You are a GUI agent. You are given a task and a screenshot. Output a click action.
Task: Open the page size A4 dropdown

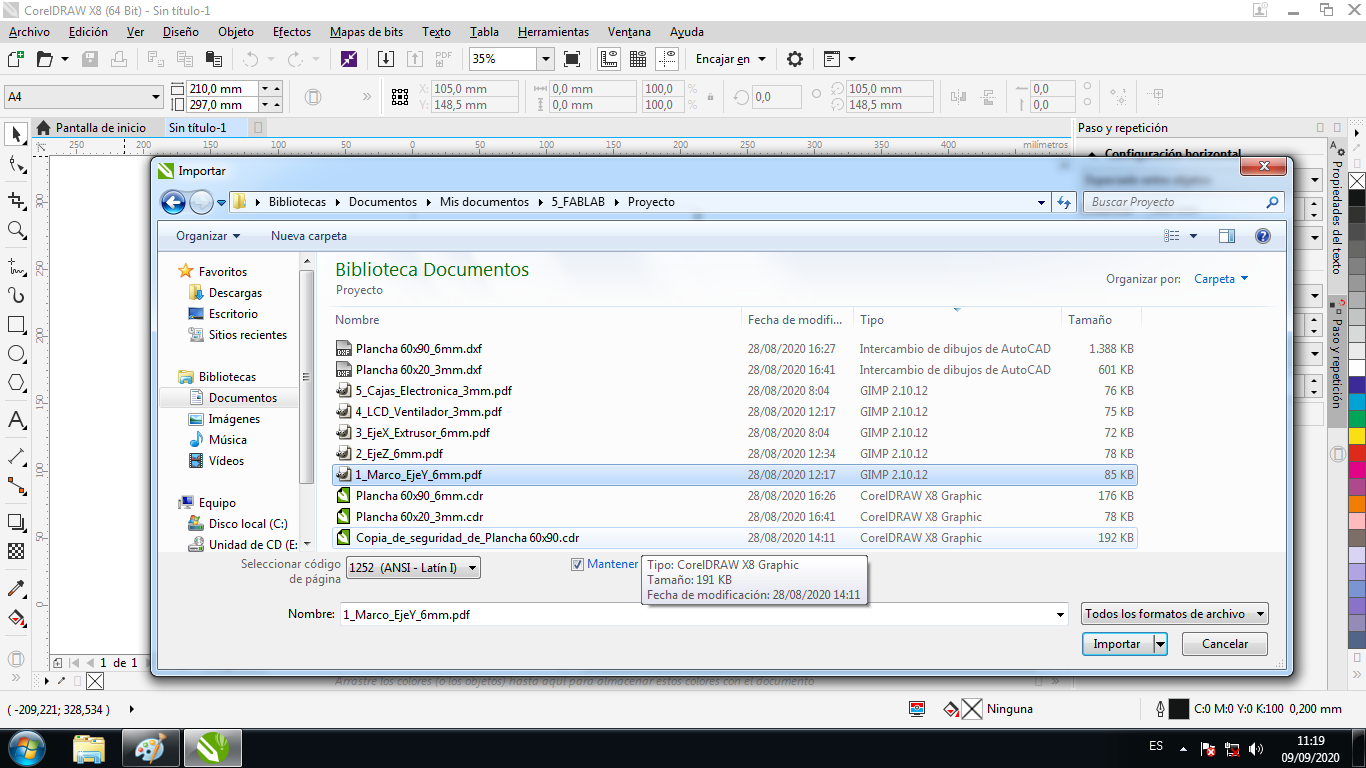[x=156, y=97]
